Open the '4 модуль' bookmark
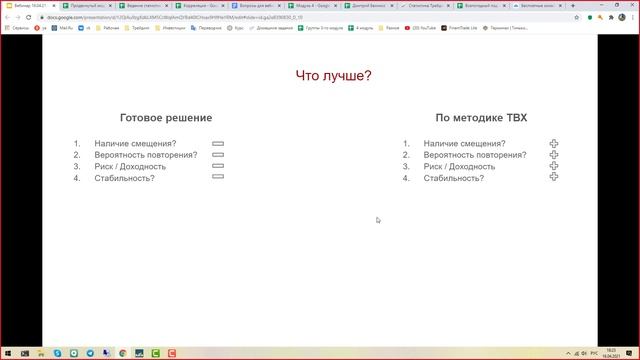This screenshot has height=360, width=640. coord(361,28)
